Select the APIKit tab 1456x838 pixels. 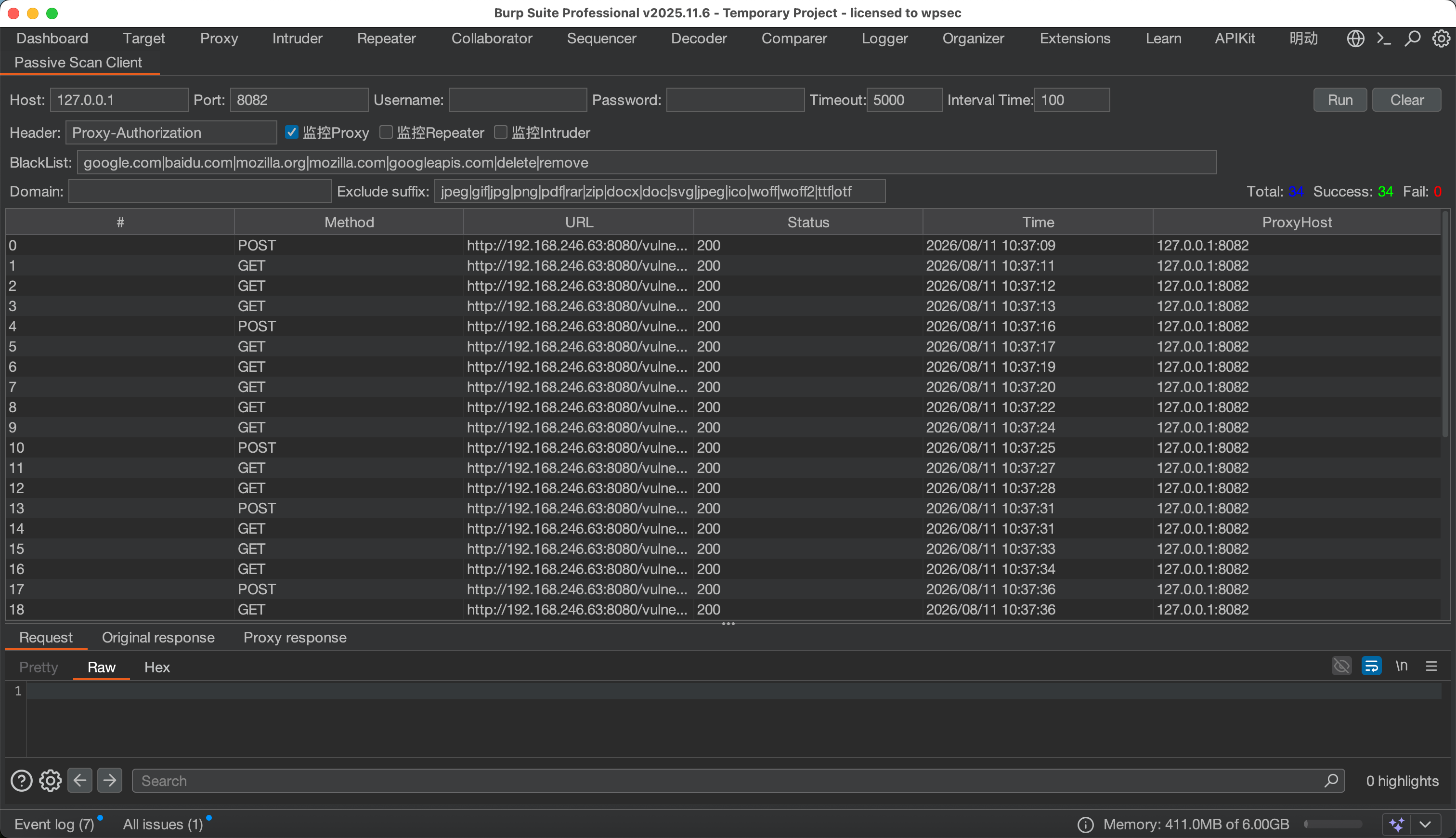pos(1235,39)
